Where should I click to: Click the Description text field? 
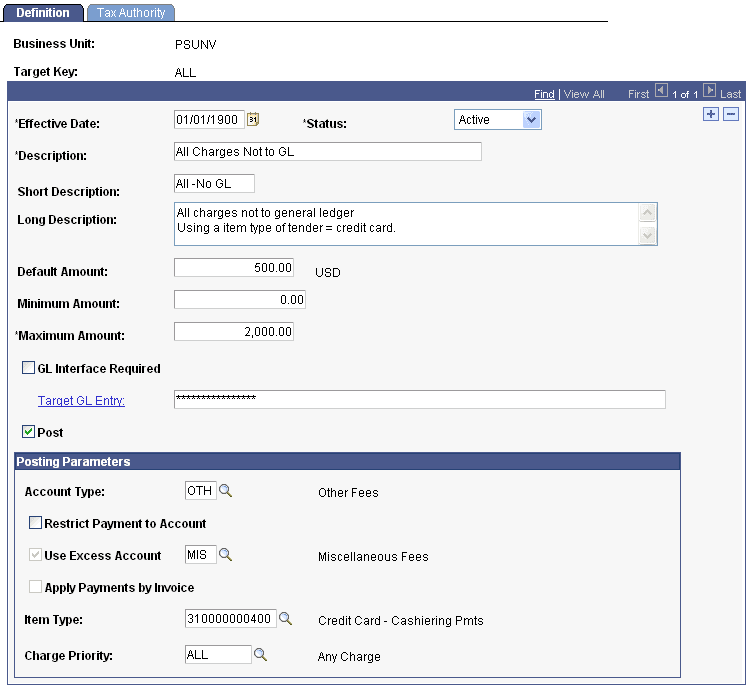point(328,152)
